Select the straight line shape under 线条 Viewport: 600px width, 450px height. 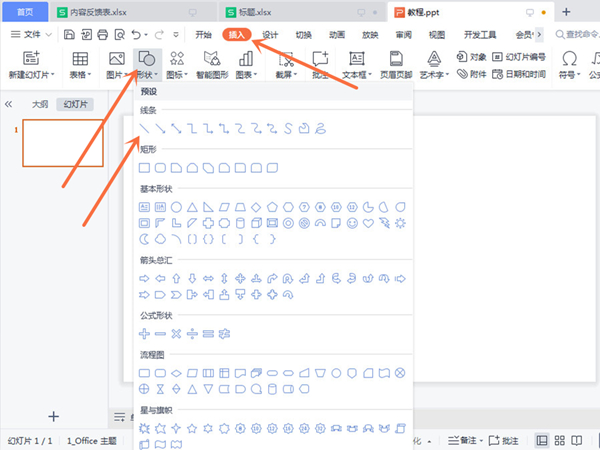click(x=145, y=129)
